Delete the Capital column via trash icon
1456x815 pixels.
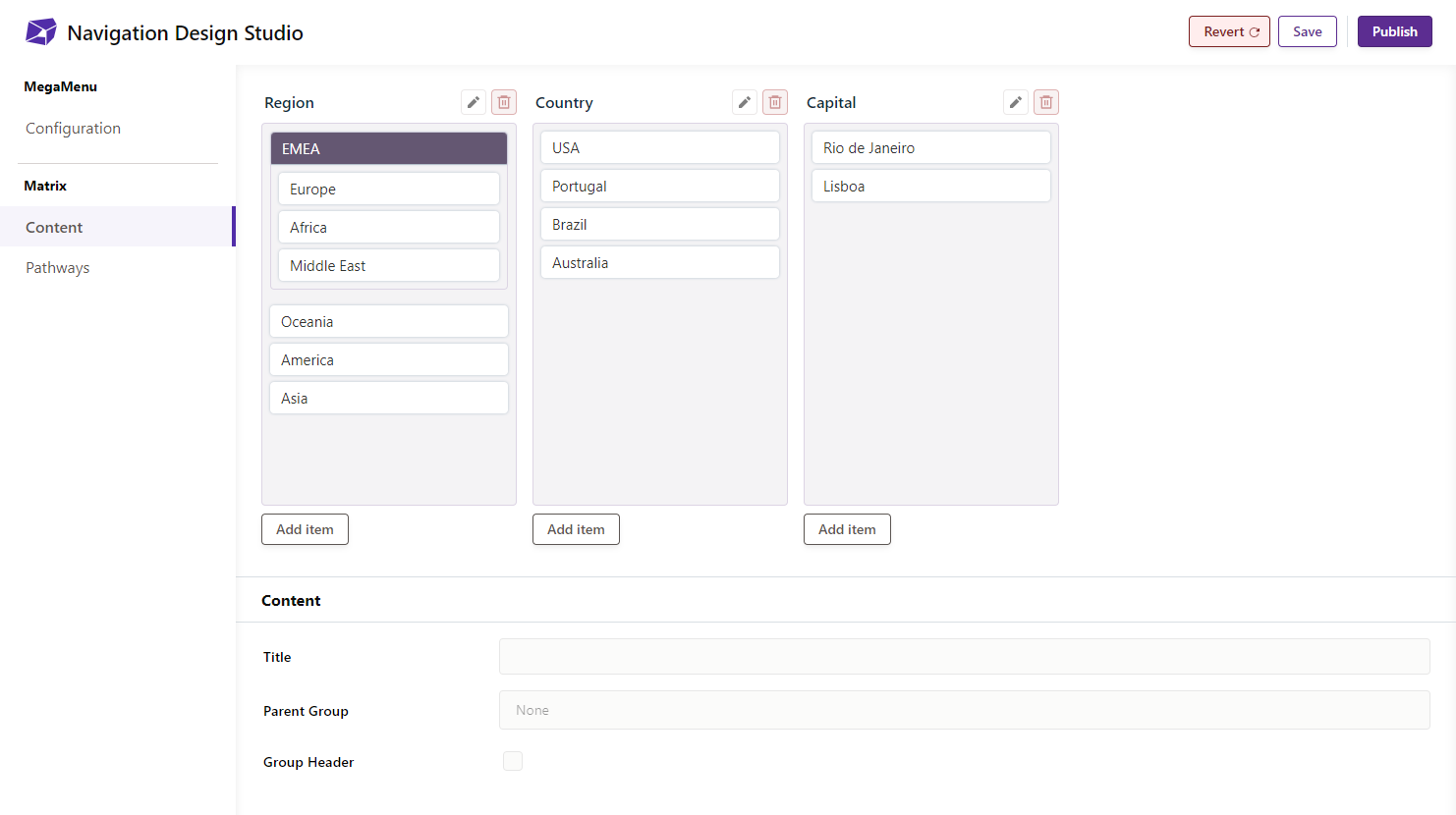1046,102
